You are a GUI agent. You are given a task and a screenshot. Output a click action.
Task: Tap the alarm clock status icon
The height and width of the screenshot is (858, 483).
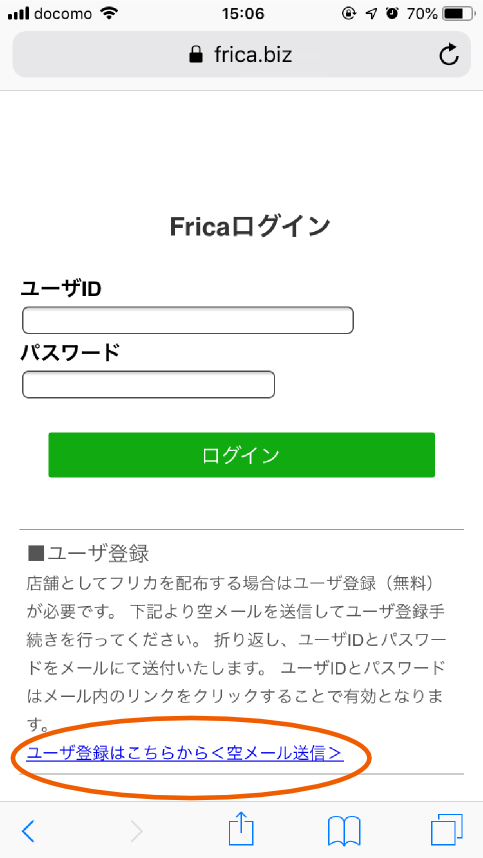392,14
